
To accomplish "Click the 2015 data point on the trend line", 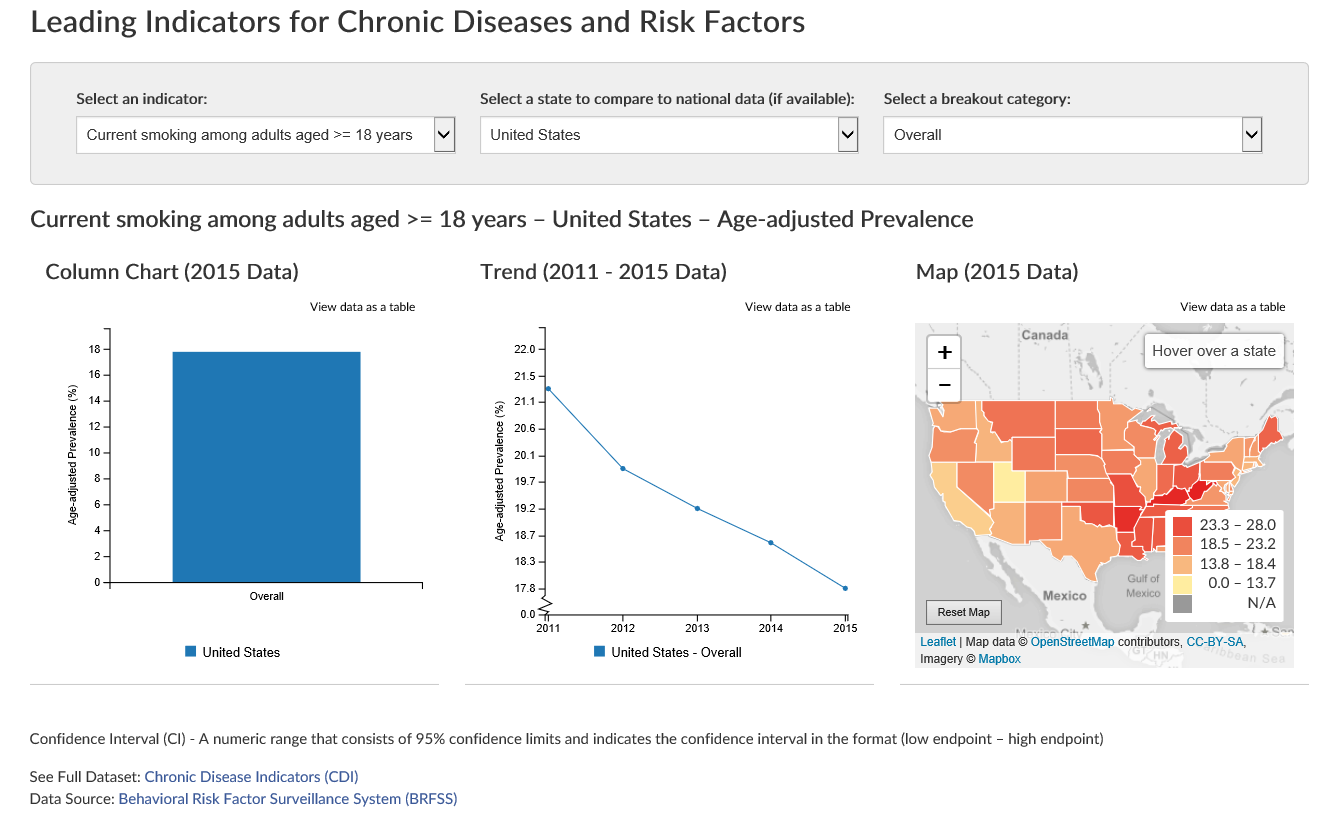I will (845, 588).
